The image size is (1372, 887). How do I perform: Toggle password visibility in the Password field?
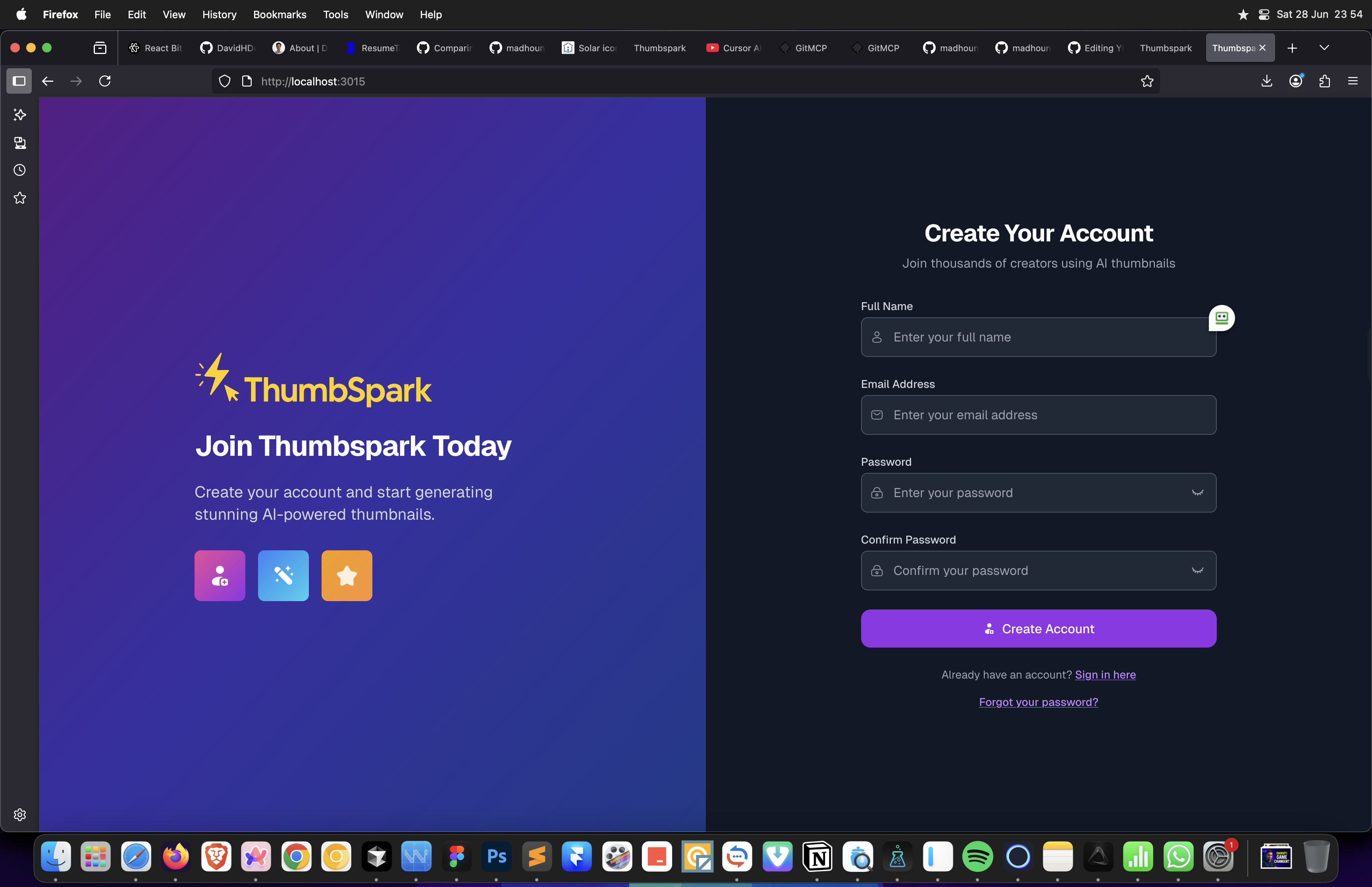click(x=1197, y=492)
